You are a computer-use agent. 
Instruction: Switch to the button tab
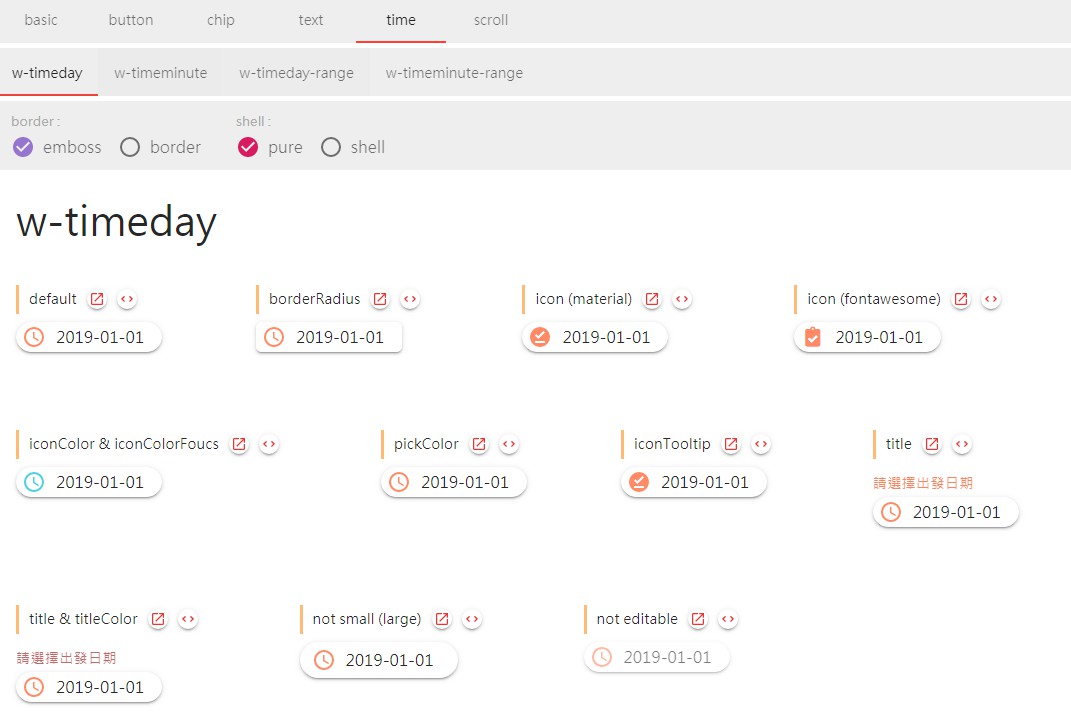(130, 20)
